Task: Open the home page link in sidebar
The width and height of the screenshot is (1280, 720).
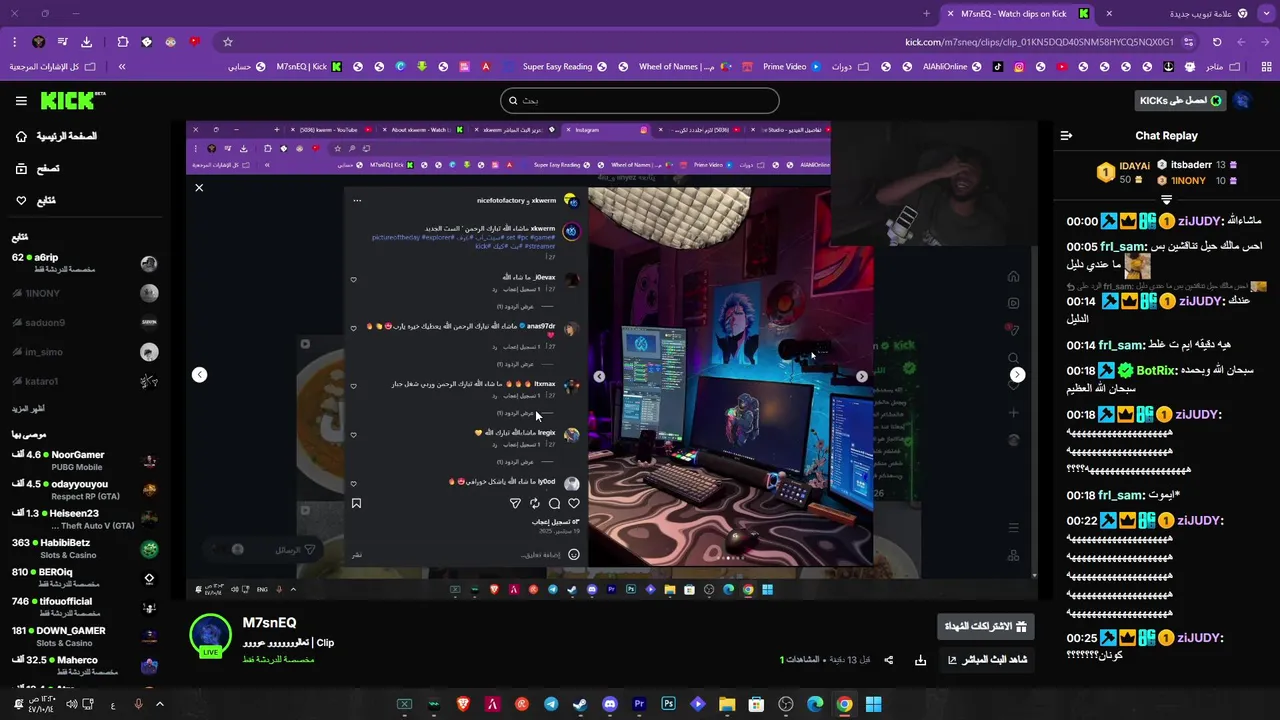Action: tap(56, 136)
